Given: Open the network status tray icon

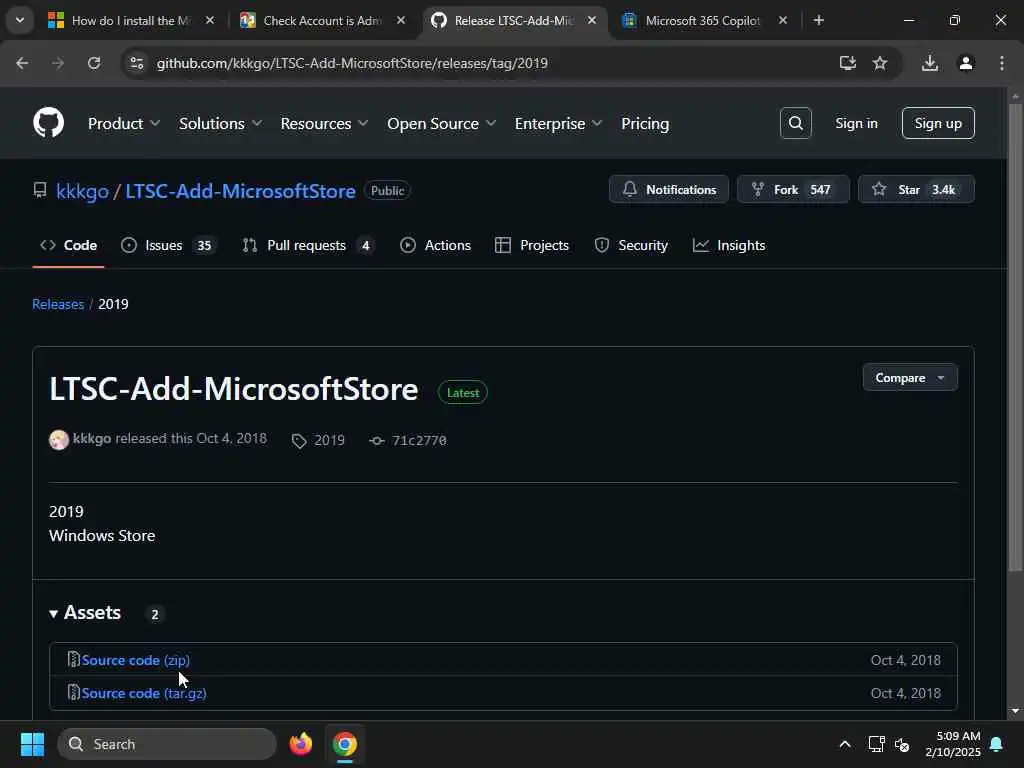Looking at the screenshot, I should [x=876, y=744].
